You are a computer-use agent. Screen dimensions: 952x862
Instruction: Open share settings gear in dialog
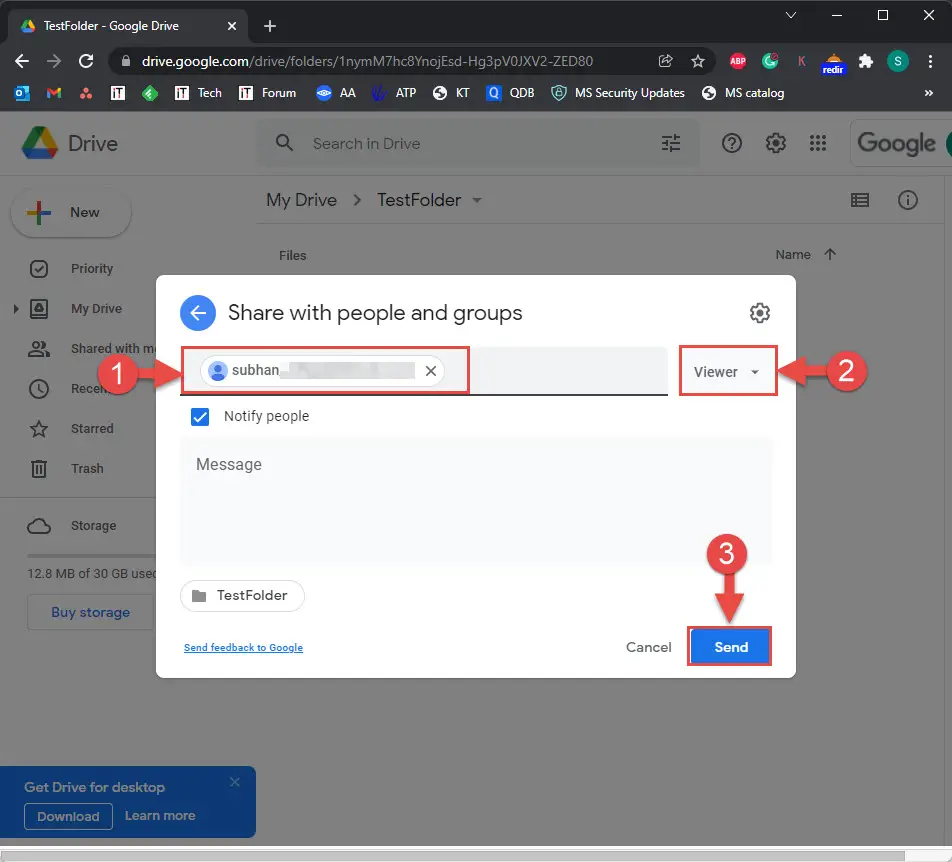(x=760, y=313)
